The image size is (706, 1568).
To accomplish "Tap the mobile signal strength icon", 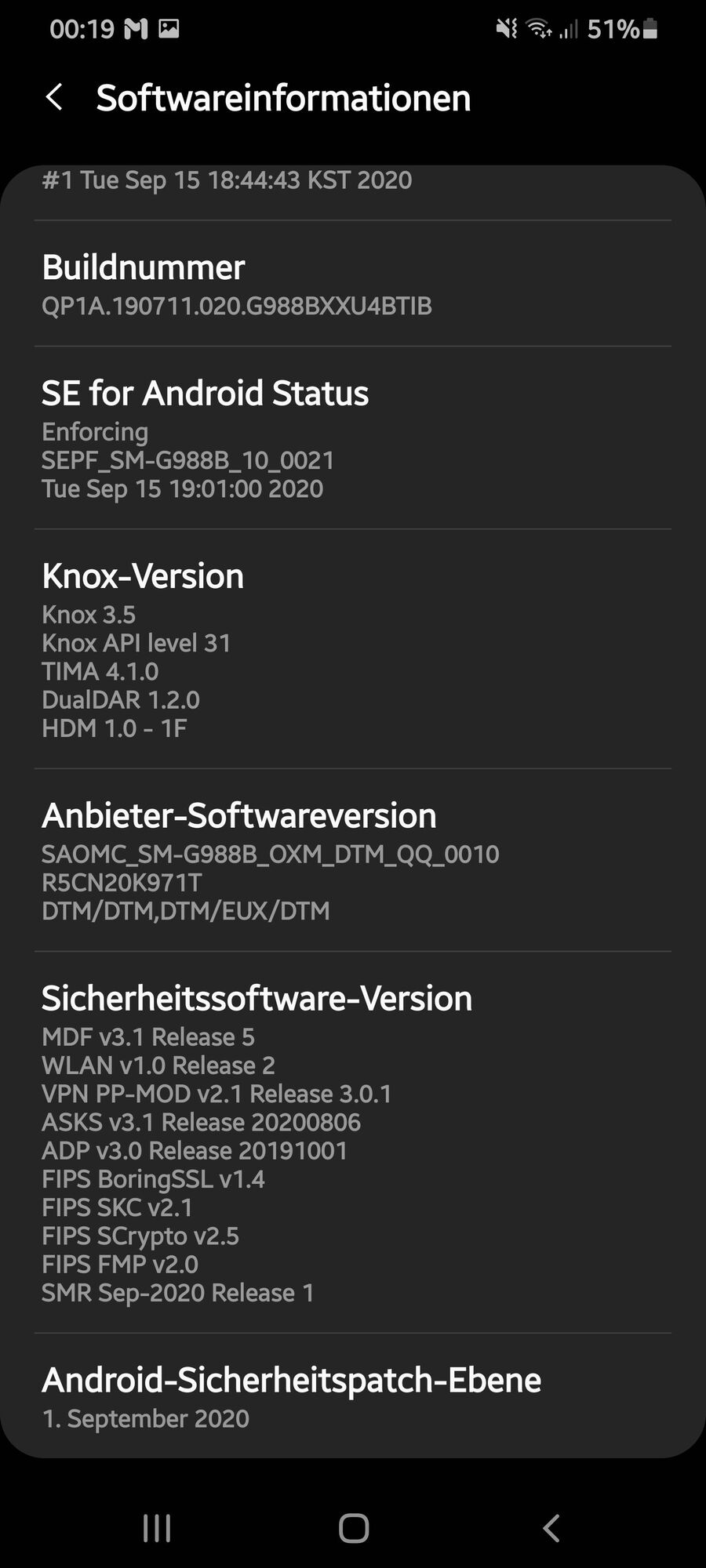I will click(569, 30).
